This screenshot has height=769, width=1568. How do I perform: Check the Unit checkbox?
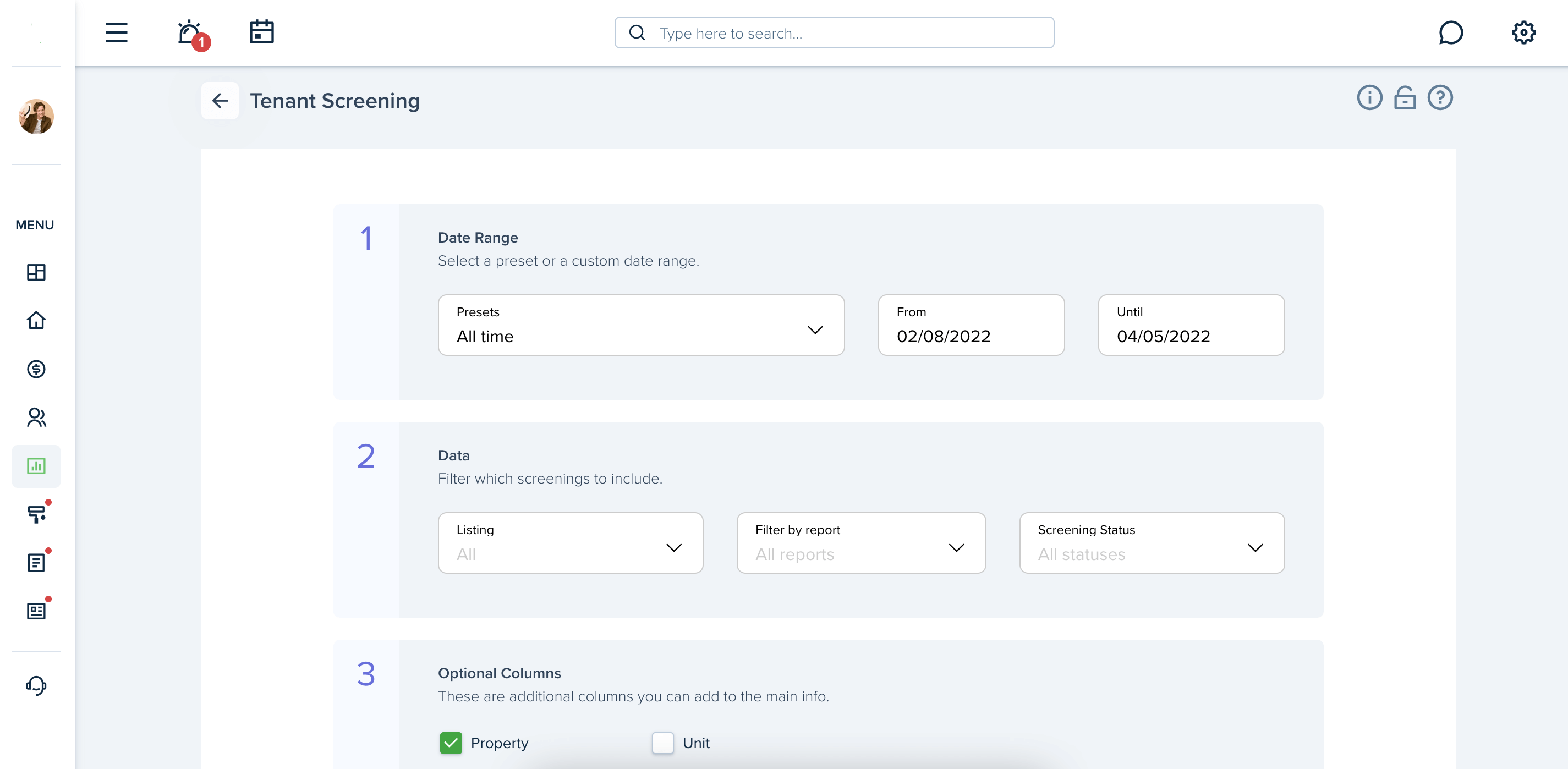(663, 743)
